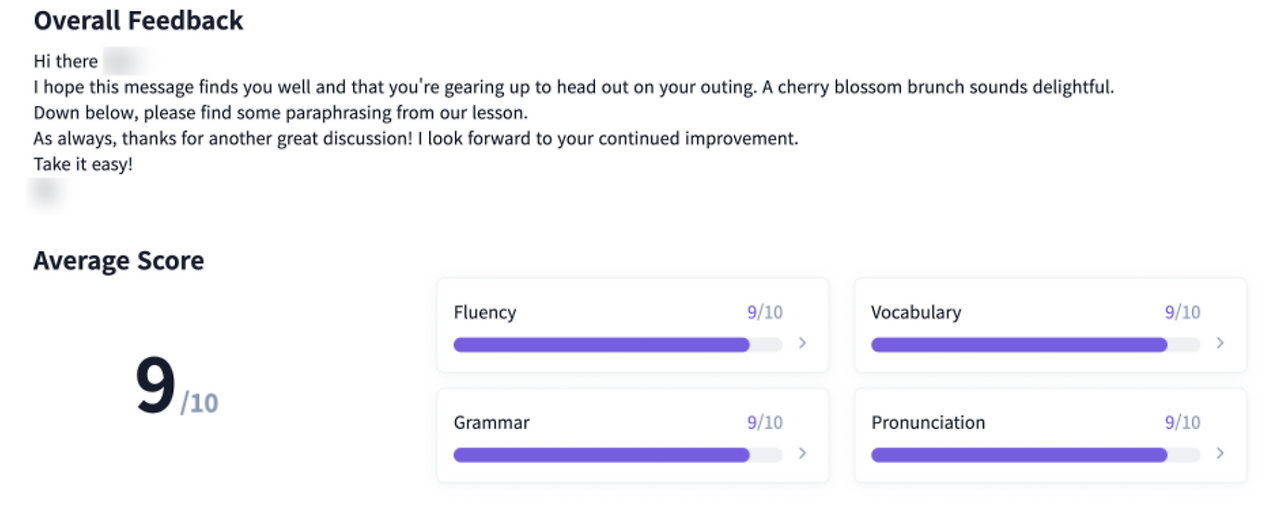This screenshot has width=1280, height=509.
Task: Click the Grammar progress bar
Action: (x=617, y=455)
